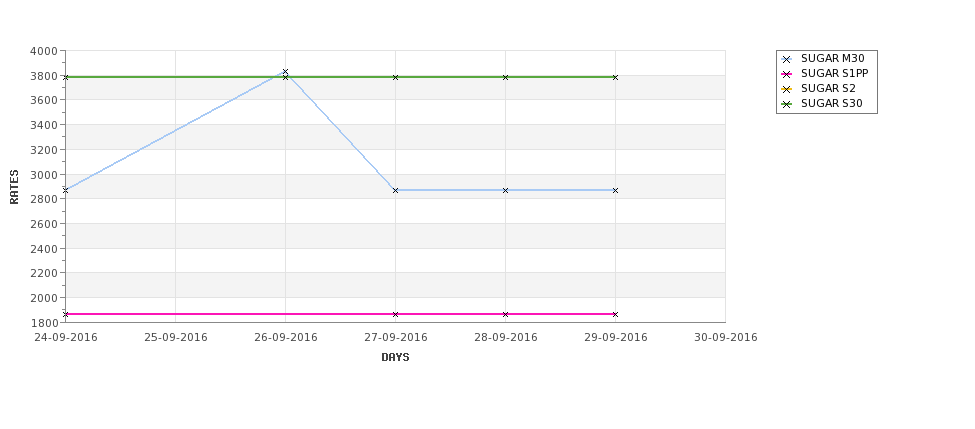The width and height of the screenshot is (975, 429).
Task: Click SUGAR S1PP legend label
Action: tap(834, 73)
